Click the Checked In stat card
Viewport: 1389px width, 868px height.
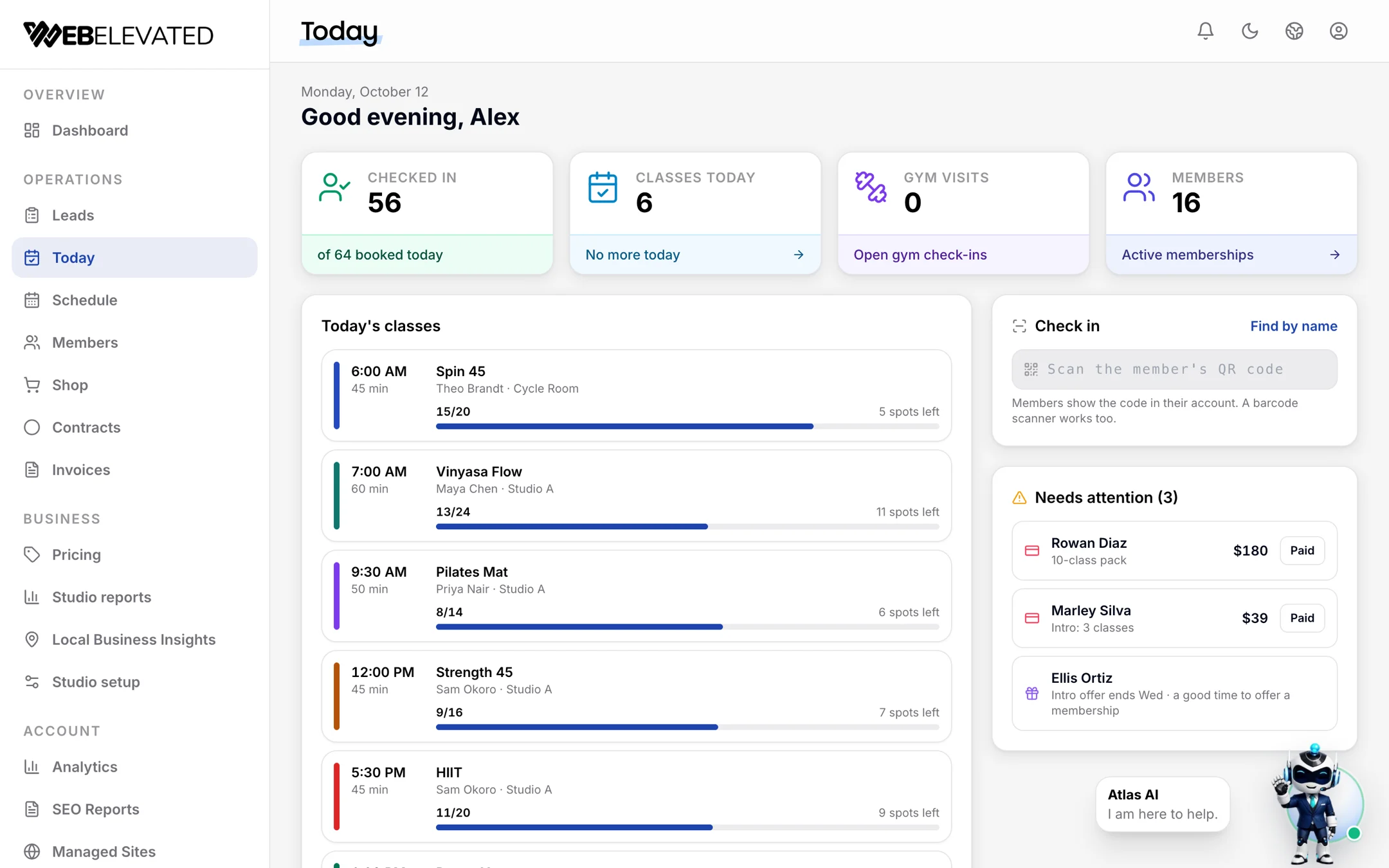(427, 213)
